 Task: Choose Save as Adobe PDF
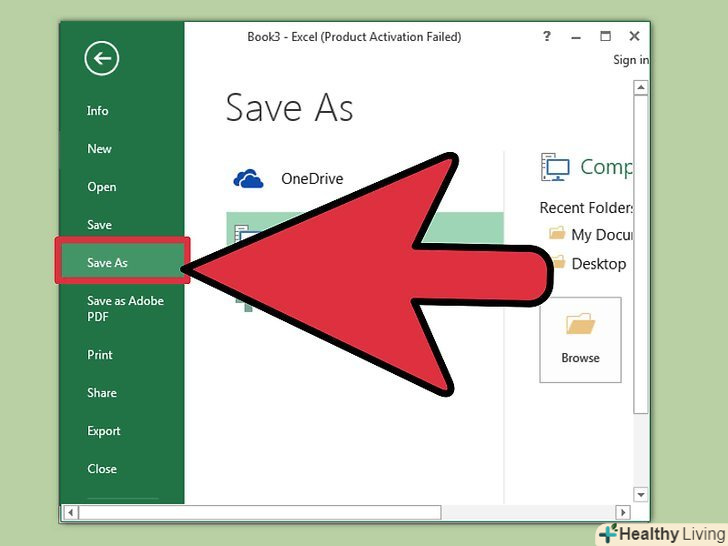click(125, 309)
